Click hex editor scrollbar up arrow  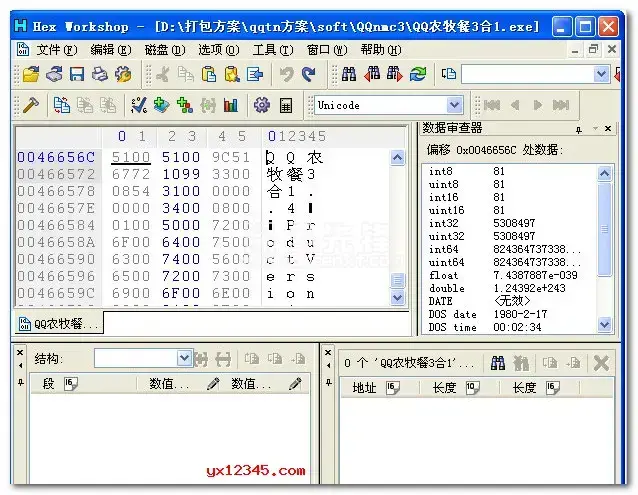(398, 157)
